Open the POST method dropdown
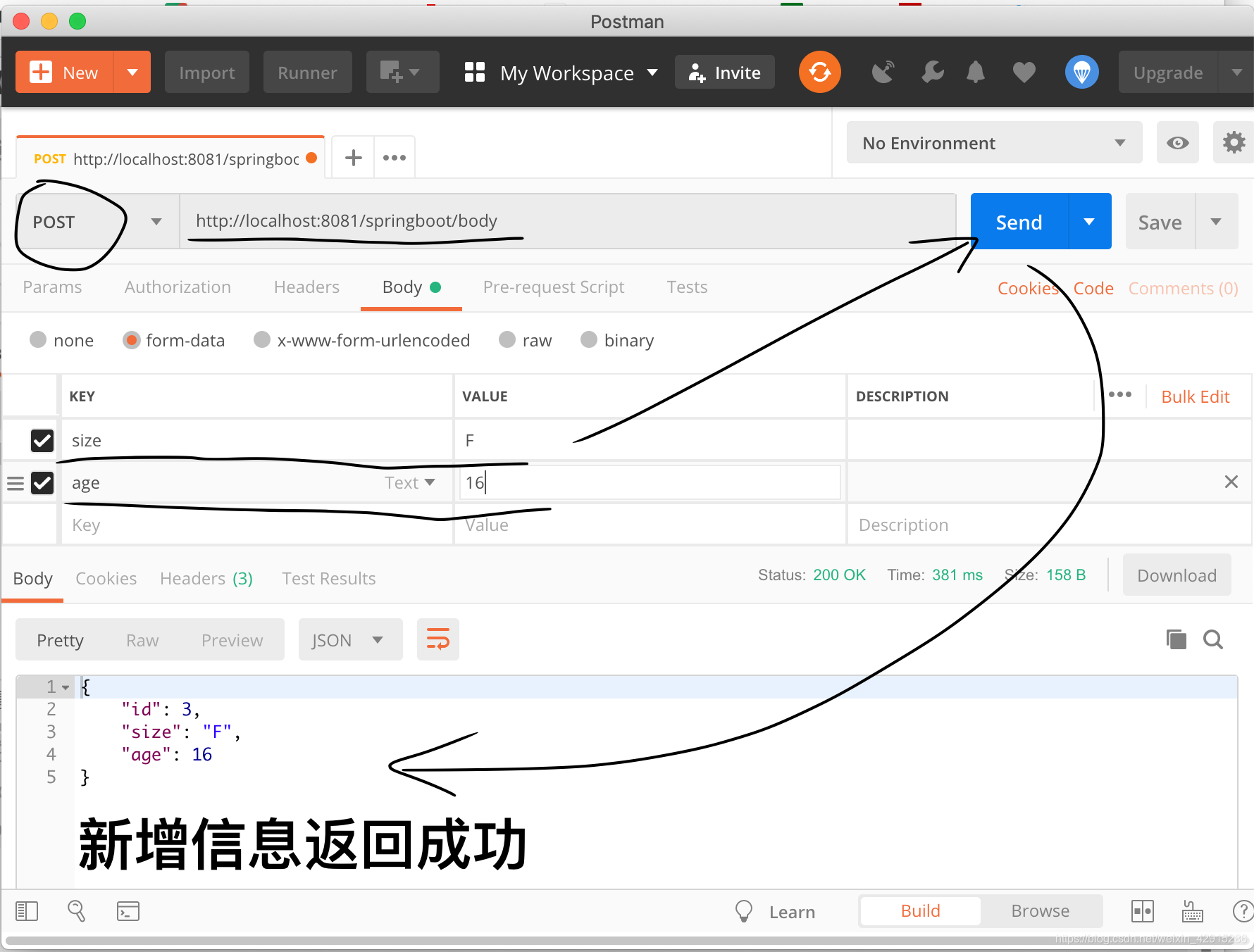 click(x=97, y=222)
